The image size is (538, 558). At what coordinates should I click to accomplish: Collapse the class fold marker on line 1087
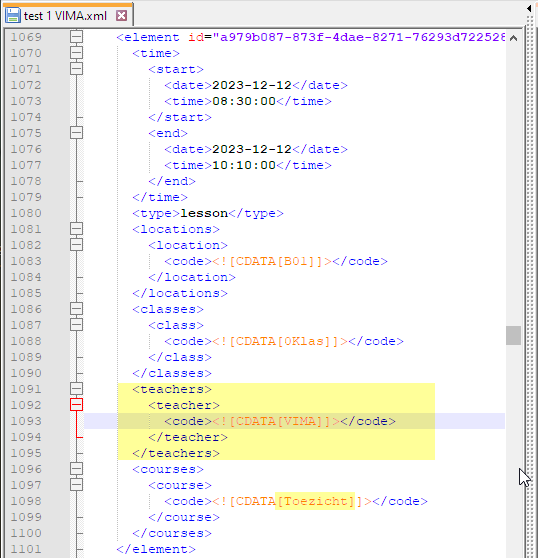tap(77, 325)
